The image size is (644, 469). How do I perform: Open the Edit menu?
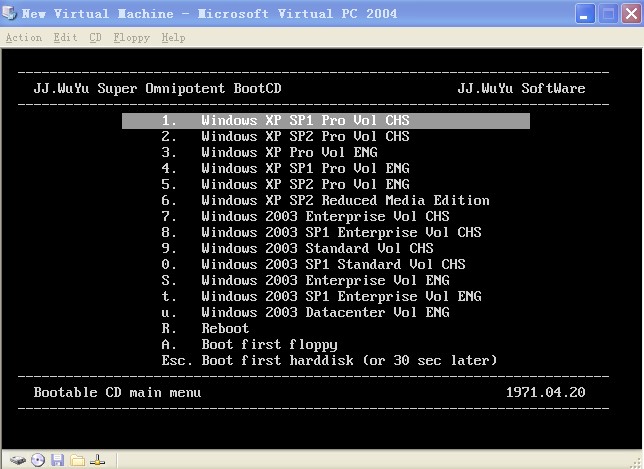[65, 38]
